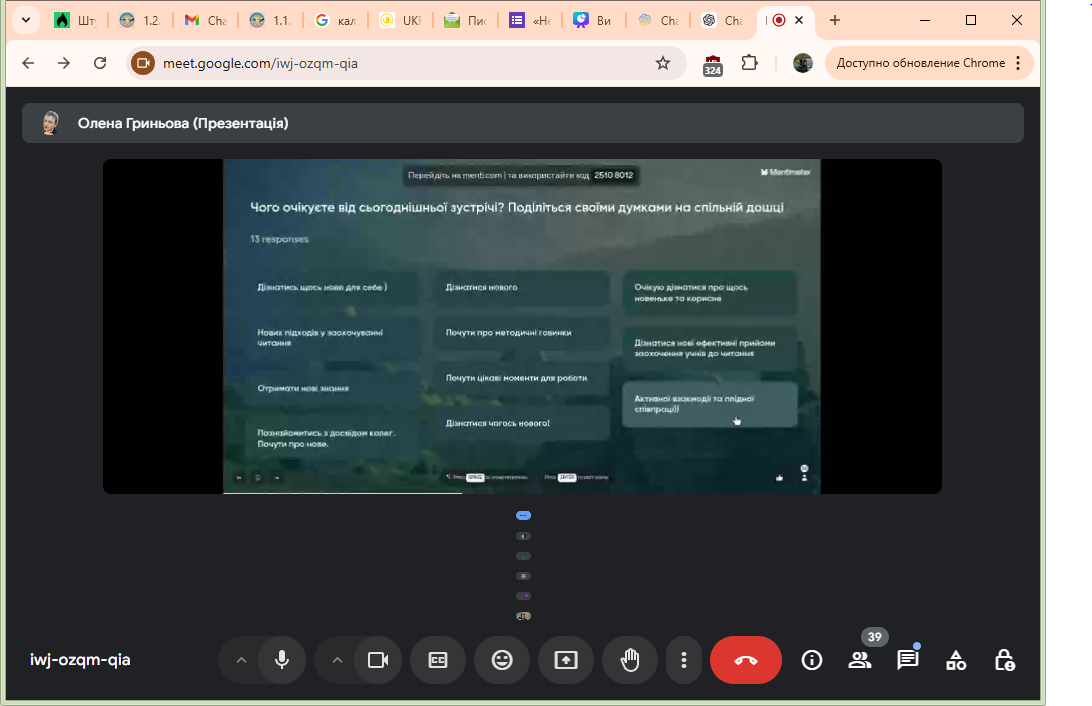Image resolution: width=1092 pixels, height=706 pixels.
Task: Turn off the camera
Action: [378, 660]
